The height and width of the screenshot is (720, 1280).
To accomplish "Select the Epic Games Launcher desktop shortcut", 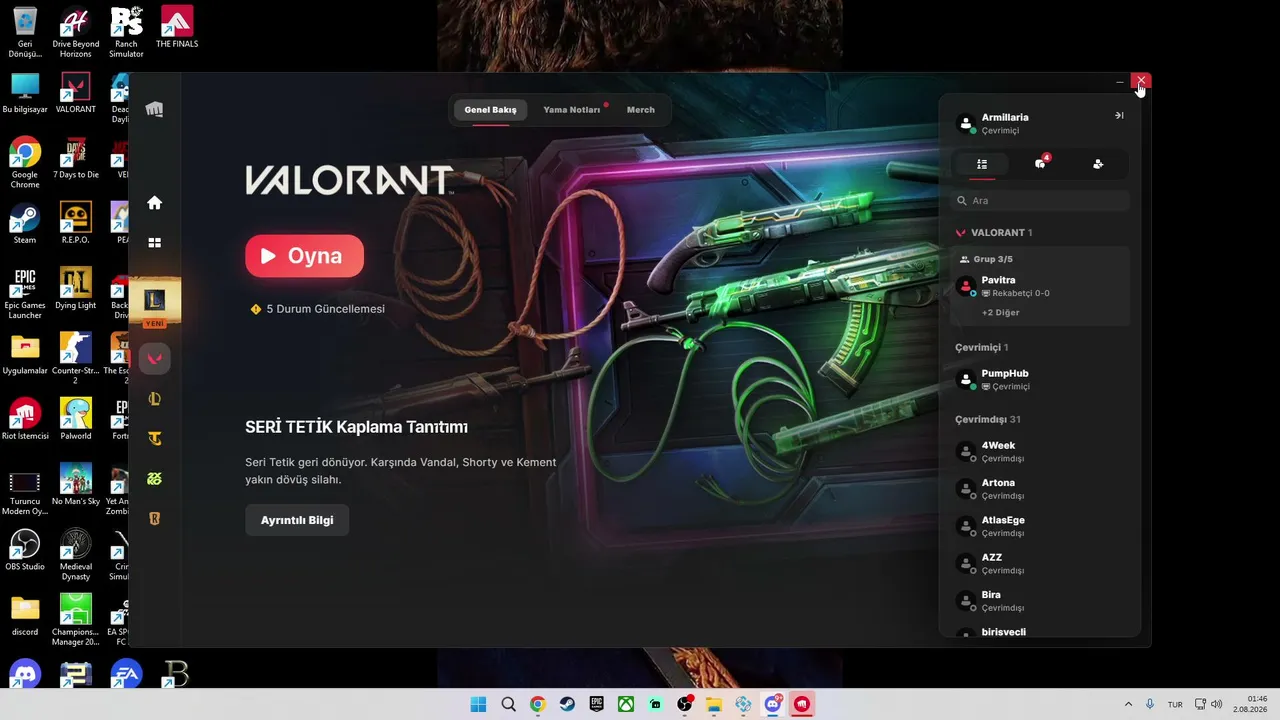I will coord(25,294).
